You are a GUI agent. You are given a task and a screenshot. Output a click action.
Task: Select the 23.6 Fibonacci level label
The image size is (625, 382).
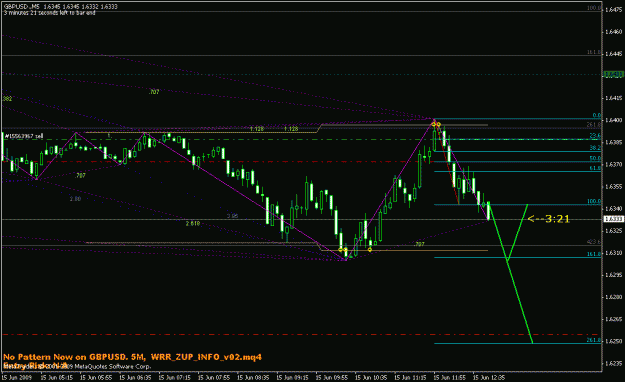click(x=595, y=136)
